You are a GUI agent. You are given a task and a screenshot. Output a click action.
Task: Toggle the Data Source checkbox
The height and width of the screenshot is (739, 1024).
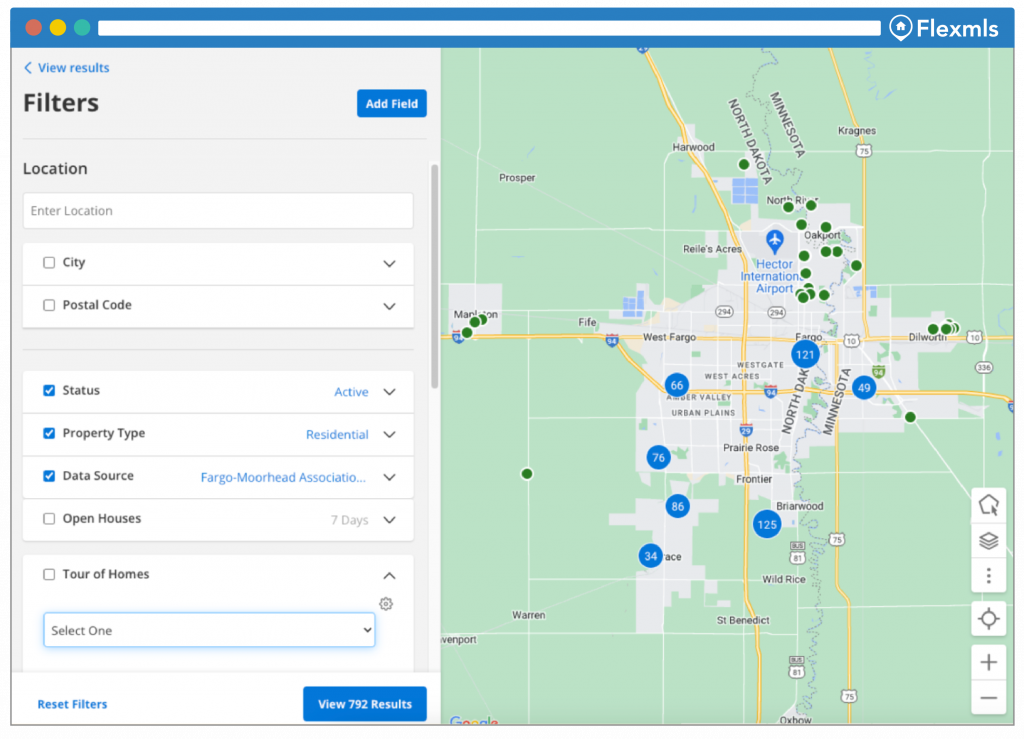[x=49, y=476]
